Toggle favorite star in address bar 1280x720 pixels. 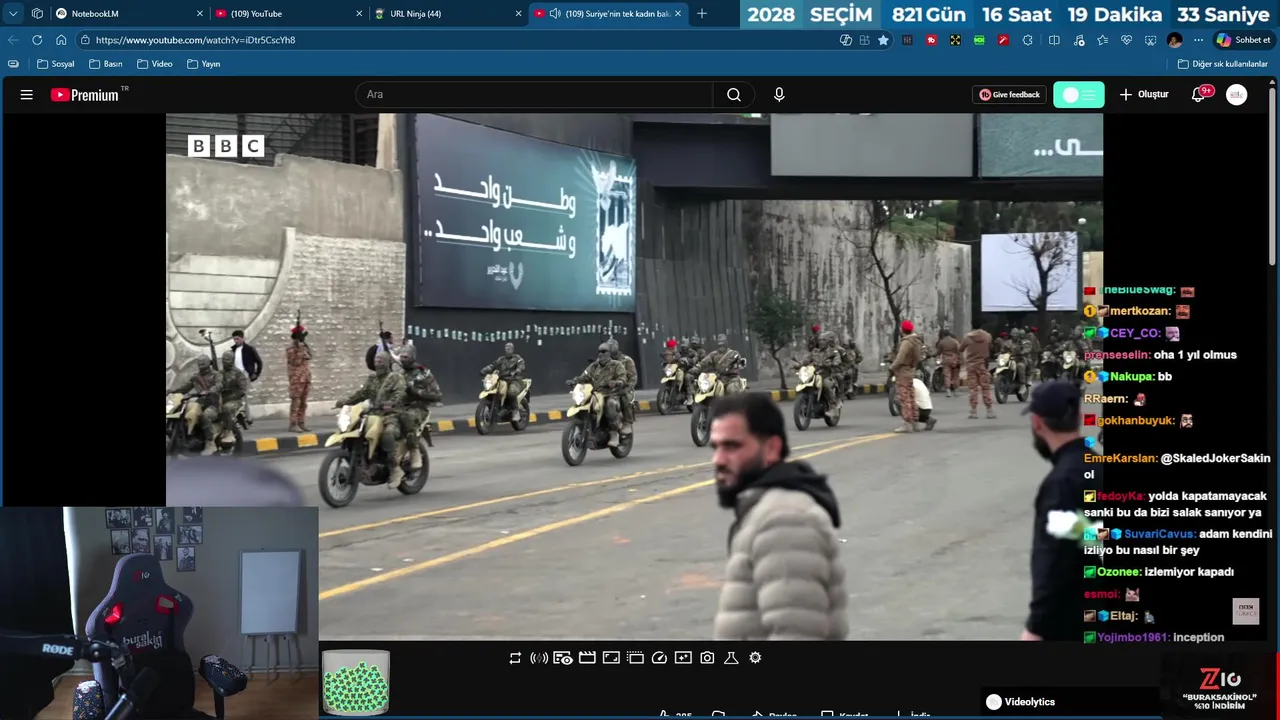click(x=883, y=40)
